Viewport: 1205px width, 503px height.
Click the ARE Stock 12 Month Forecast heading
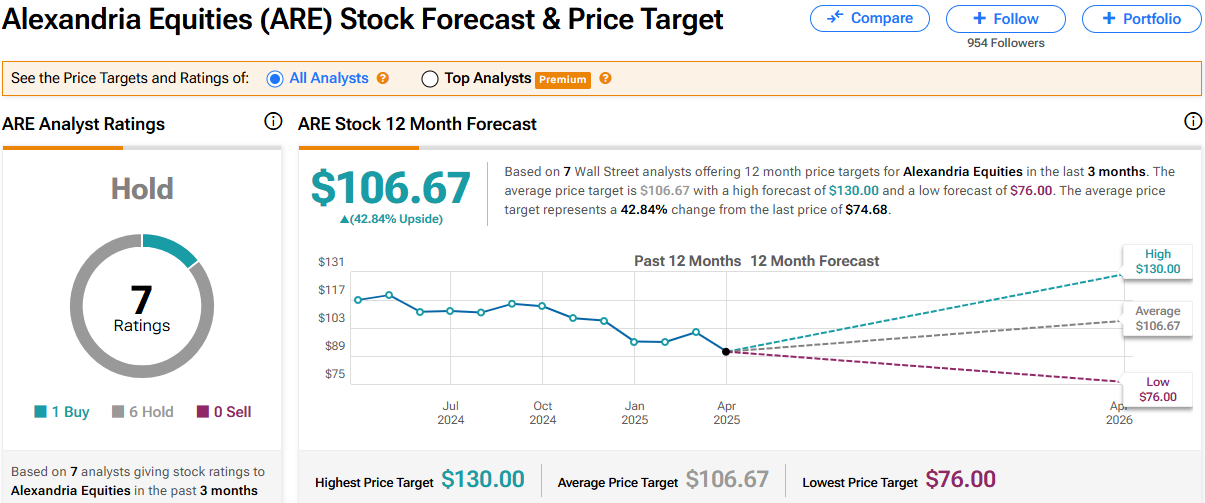[417, 124]
